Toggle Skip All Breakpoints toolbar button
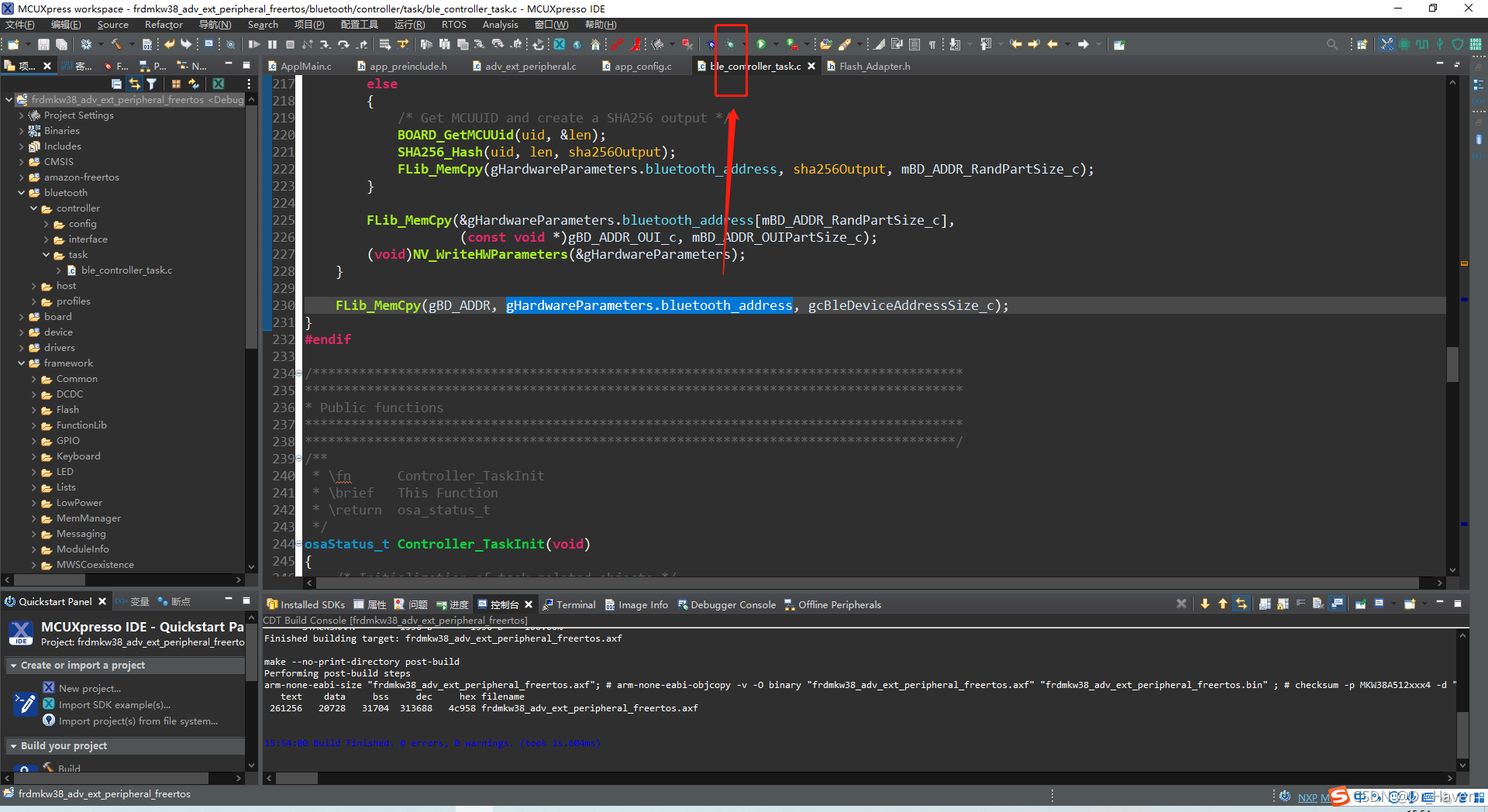 230,44
